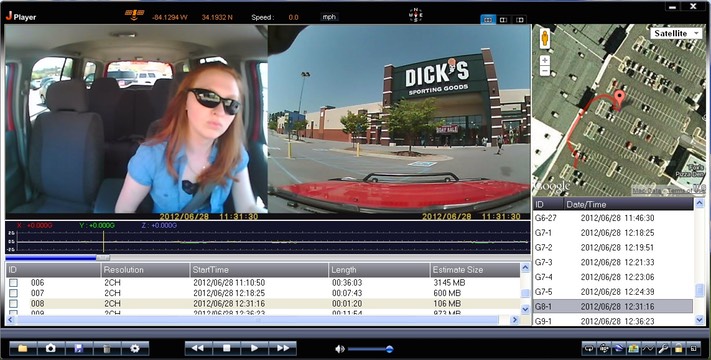Image resolution: width=711 pixels, height=360 pixels.
Task: Select event G7-4 in the list
Action: point(613,277)
